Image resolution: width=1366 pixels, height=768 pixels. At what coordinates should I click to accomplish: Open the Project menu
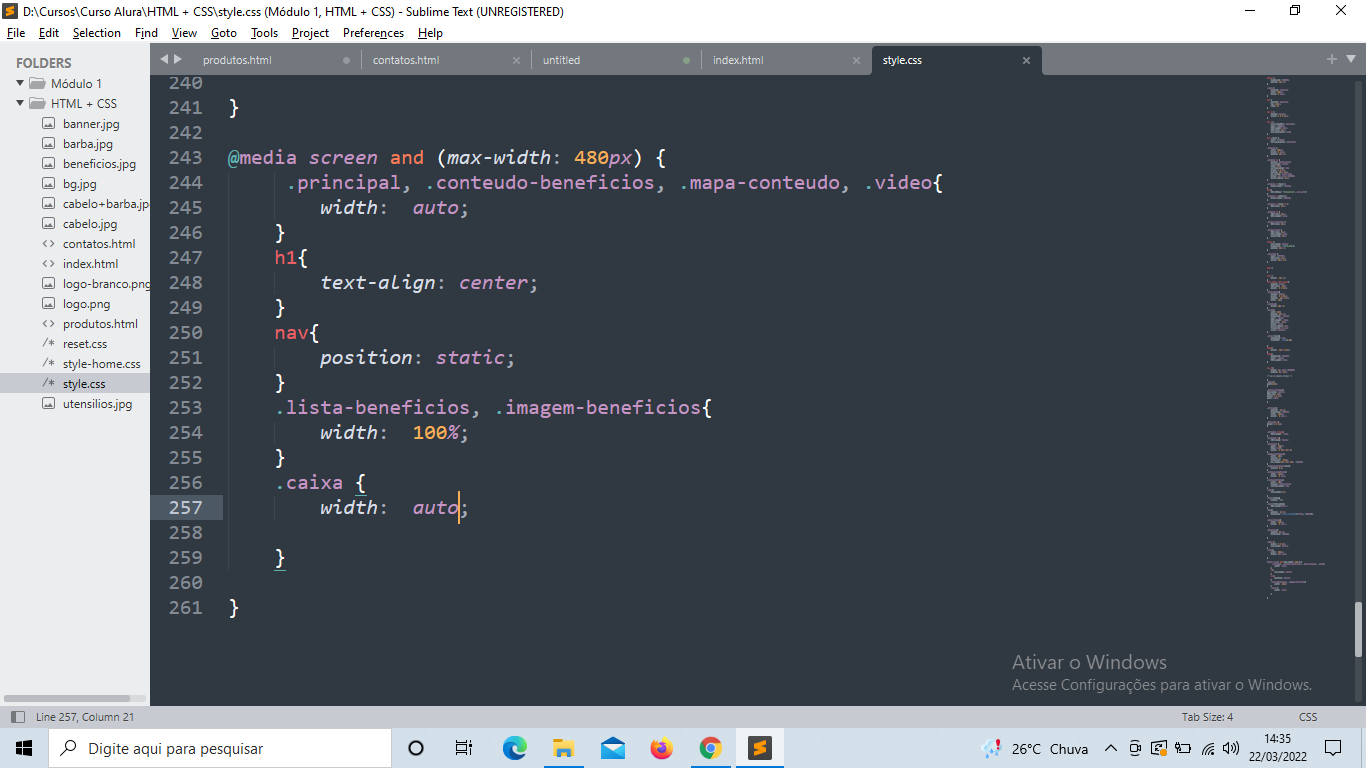(x=310, y=33)
